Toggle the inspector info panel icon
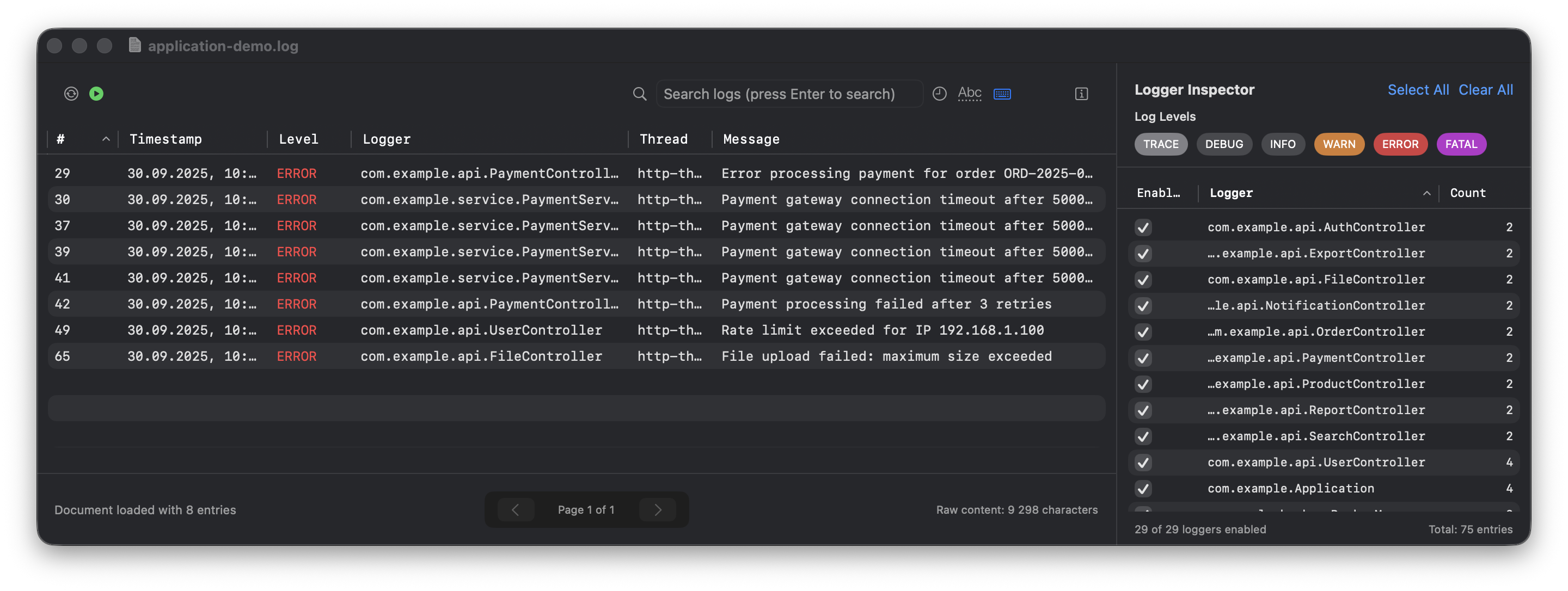The image size is (1568, 591). [x=1081, y=94]
